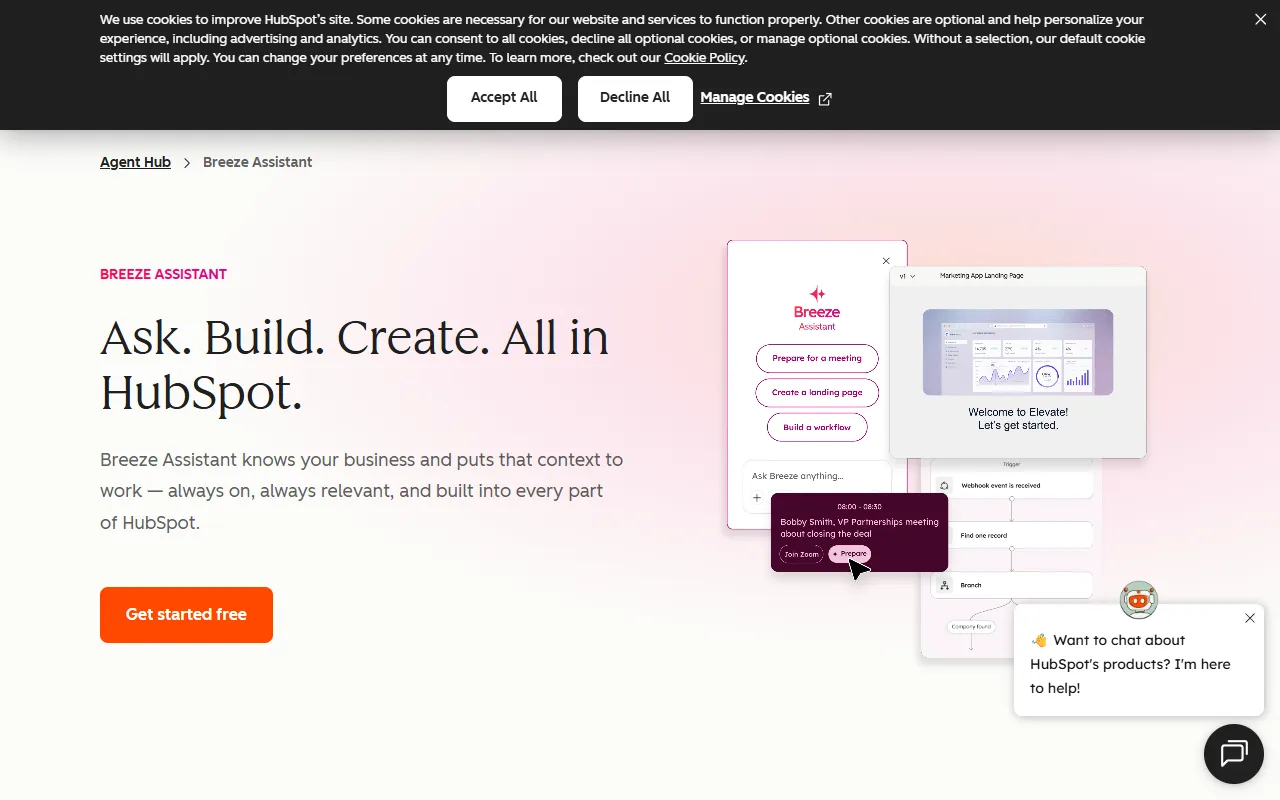This screenshot has width=1280, height=800.
Task: Click the Breeze Assistant breadcrumb text
Action: point(257,162)
